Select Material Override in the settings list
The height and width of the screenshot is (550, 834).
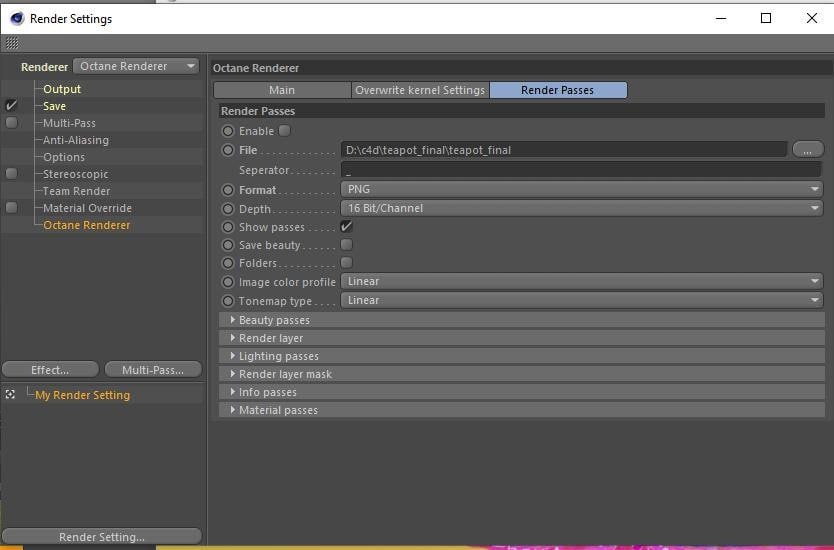[87, 208]
